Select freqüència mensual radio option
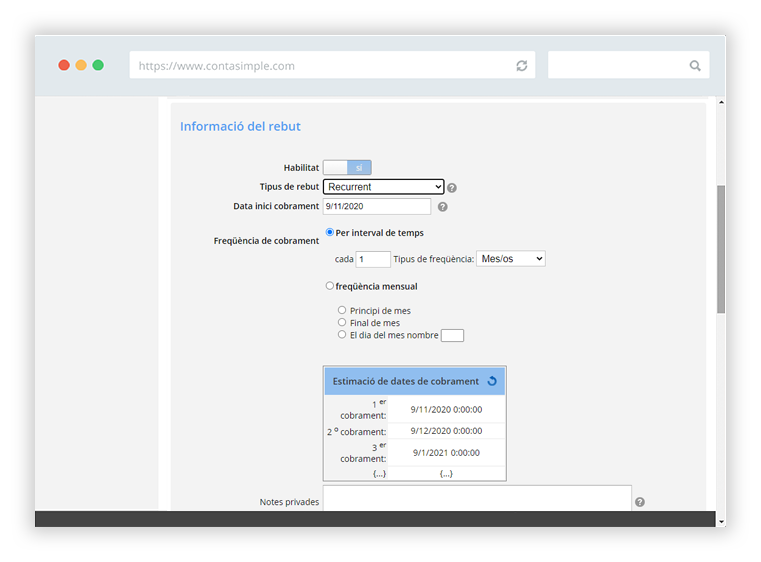Screen dimensions: 761x562 coord(330,286)
